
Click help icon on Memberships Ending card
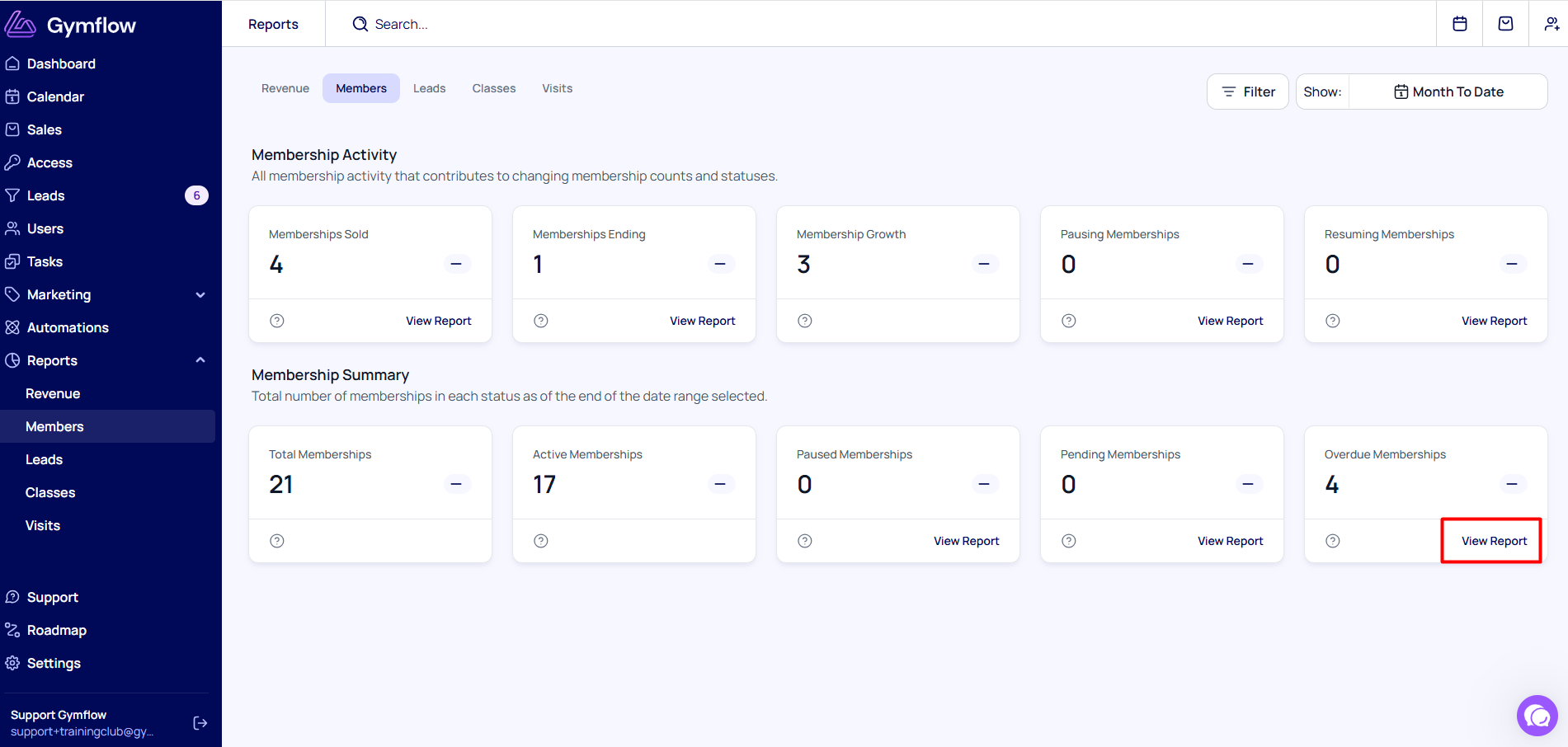point(541,321)
